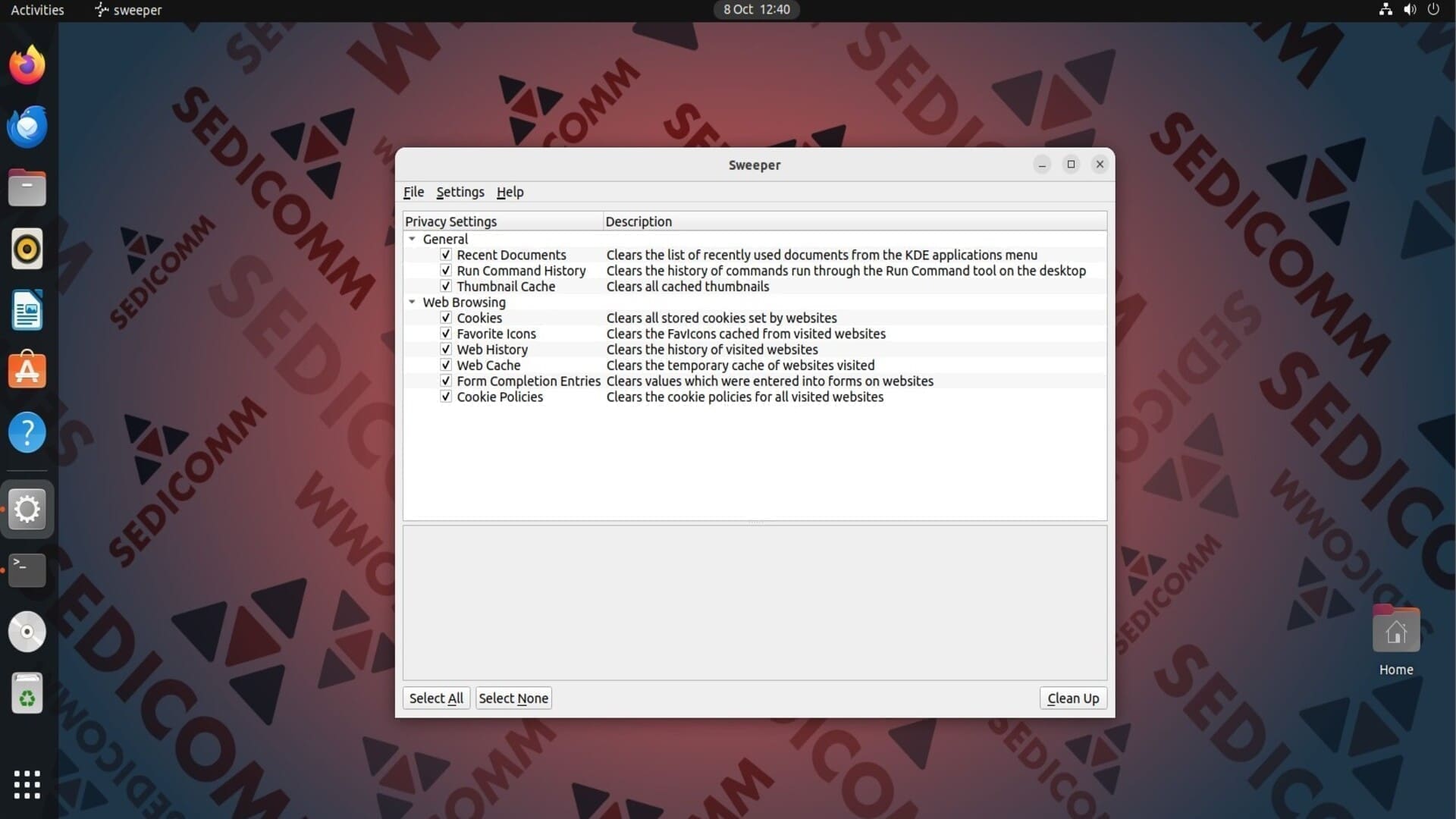Open the Settings menu
The image size is (1456, 819).
click(x=460, y=192)
